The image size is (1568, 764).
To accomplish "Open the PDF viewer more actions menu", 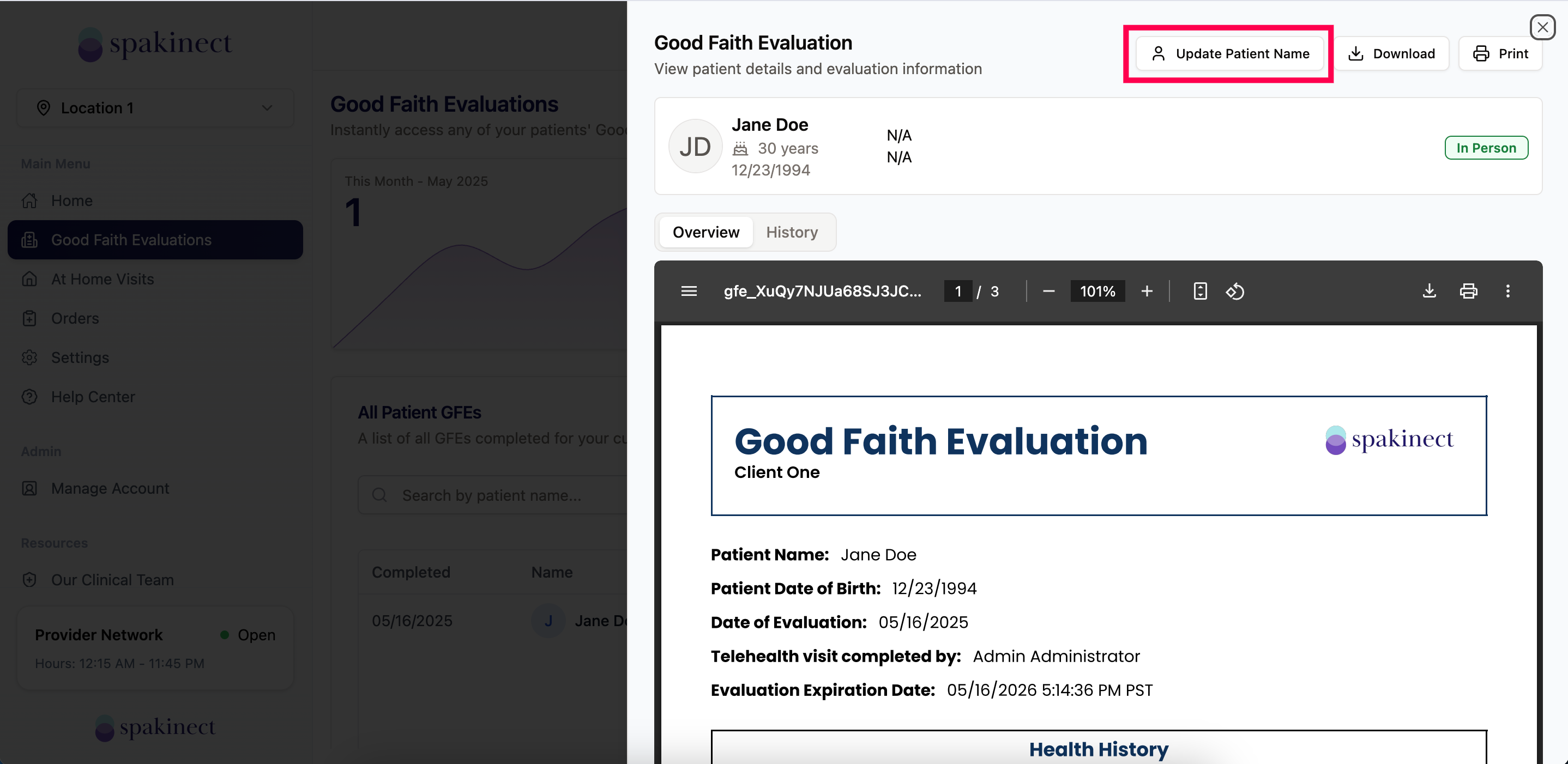I will [x=1507, y=291].
